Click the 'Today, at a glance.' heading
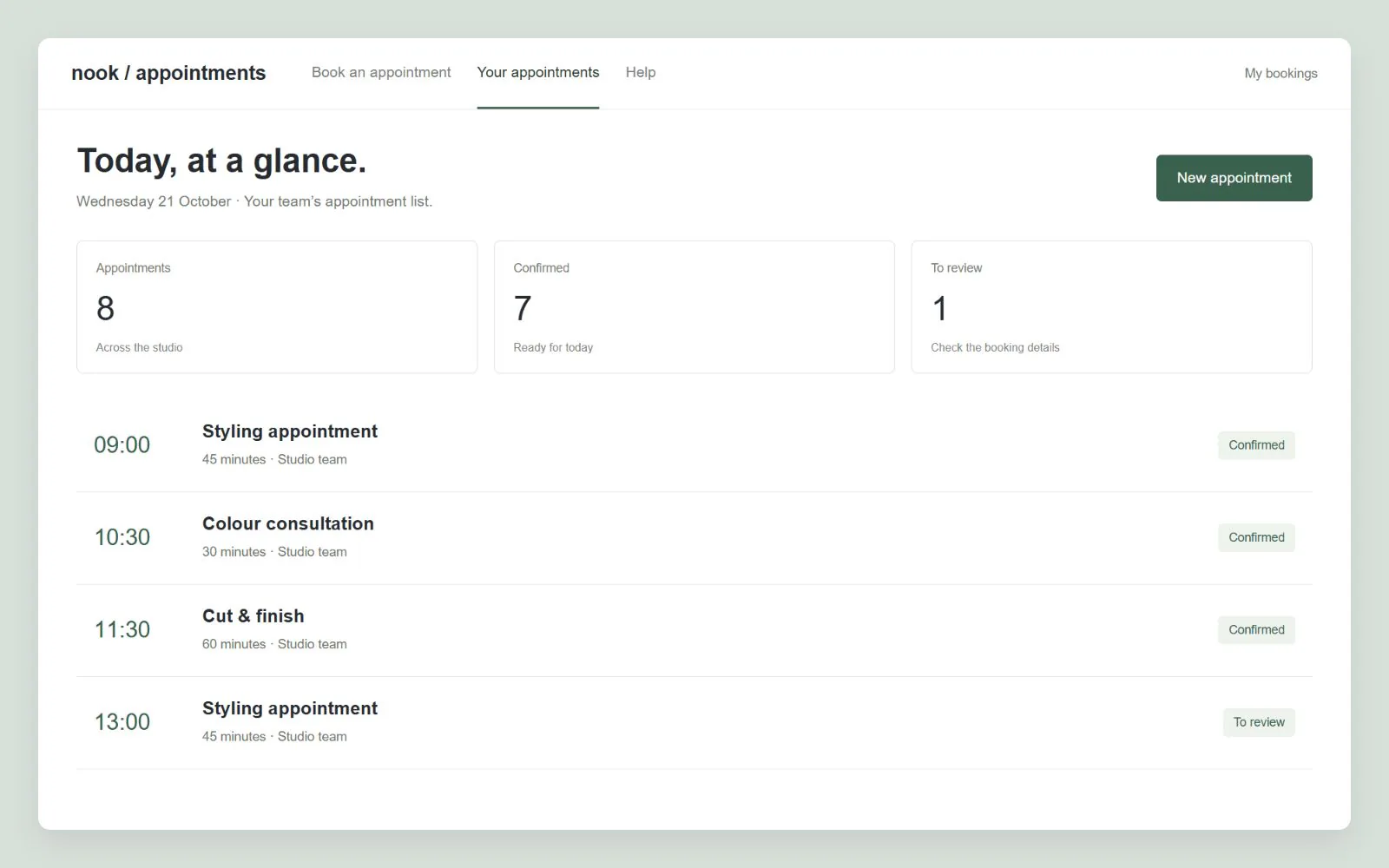The image size is (1389, 868). pyautogui.click(x=222, y=161)
